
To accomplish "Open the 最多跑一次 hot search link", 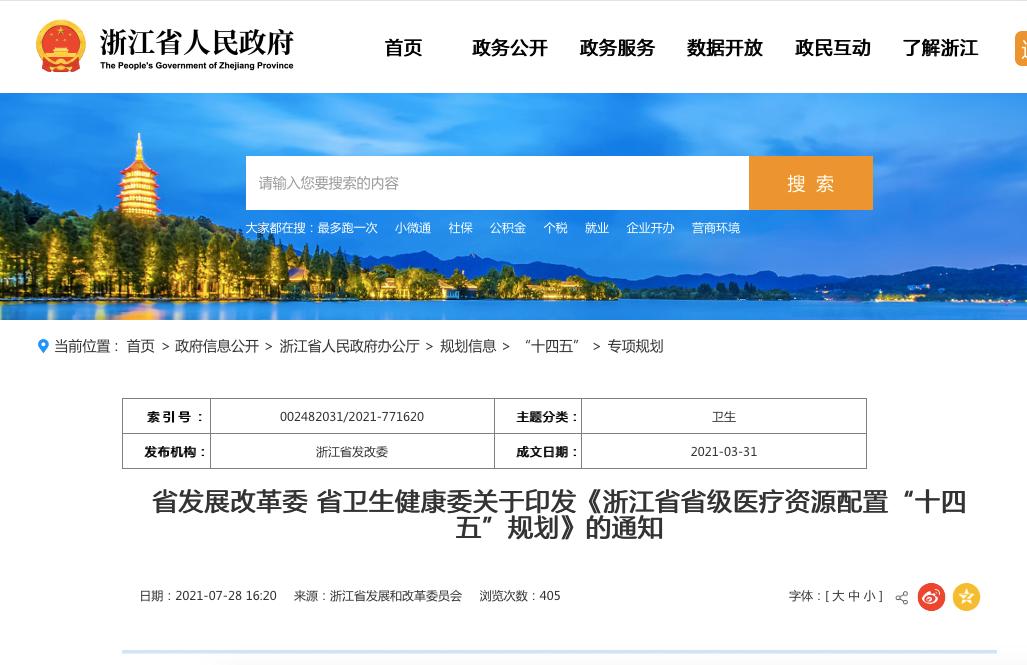I will click(x=347, y=228).
